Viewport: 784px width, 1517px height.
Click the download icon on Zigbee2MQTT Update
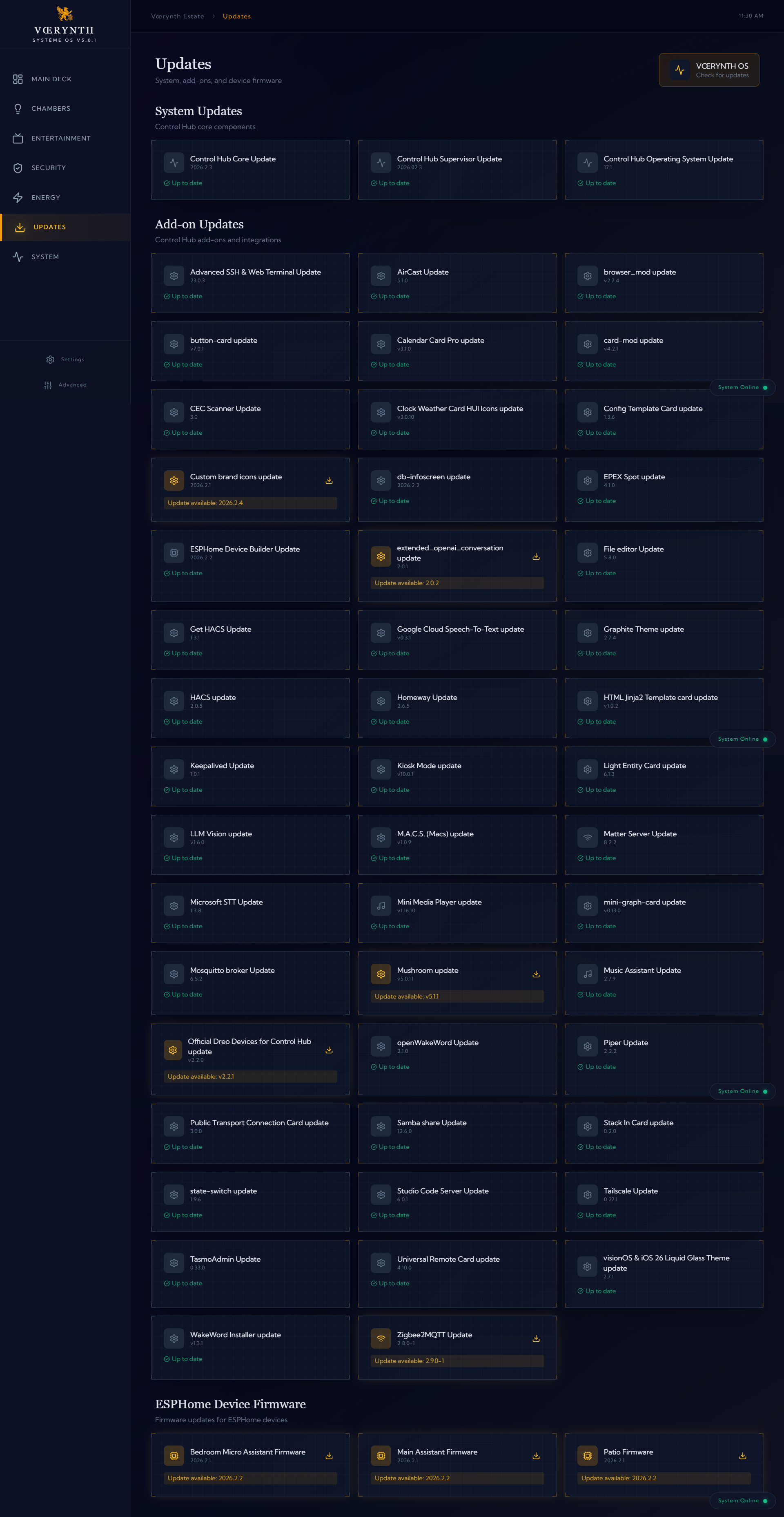(536, 1338)
